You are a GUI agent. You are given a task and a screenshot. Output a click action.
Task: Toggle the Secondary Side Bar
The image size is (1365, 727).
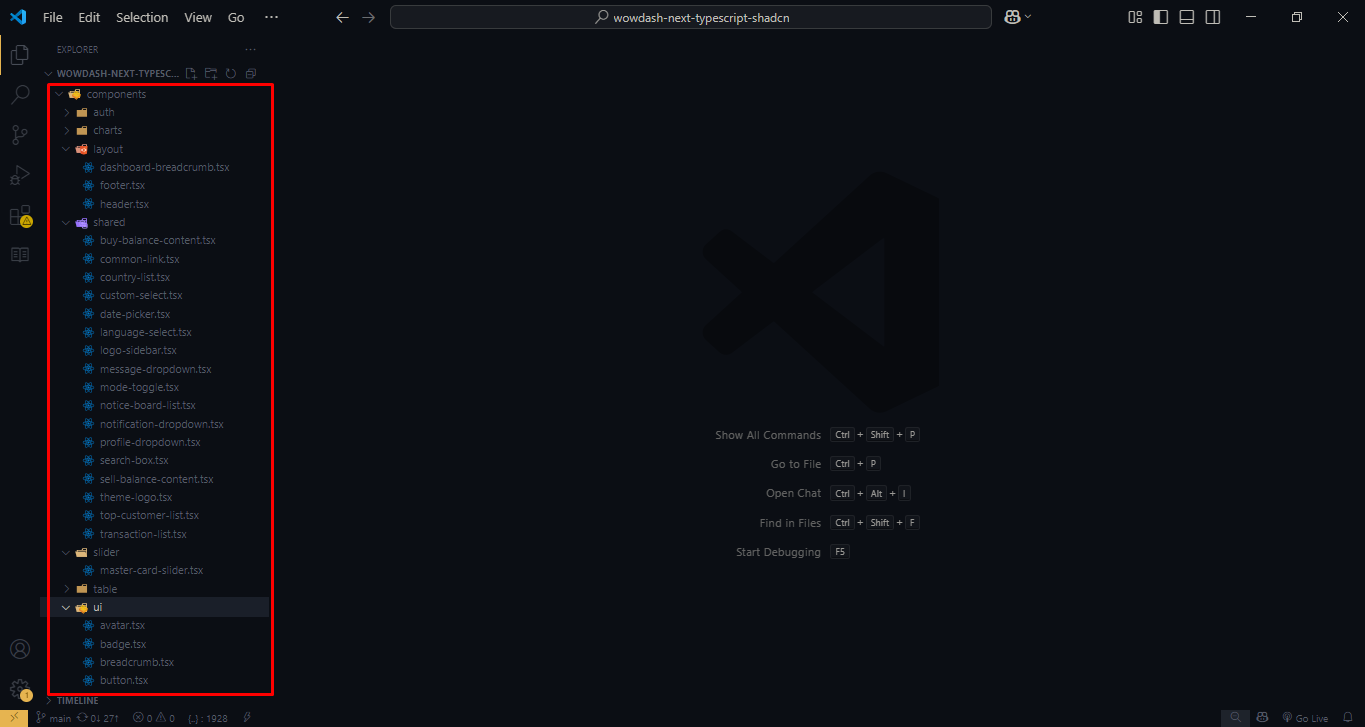[x=1212, y=17]
